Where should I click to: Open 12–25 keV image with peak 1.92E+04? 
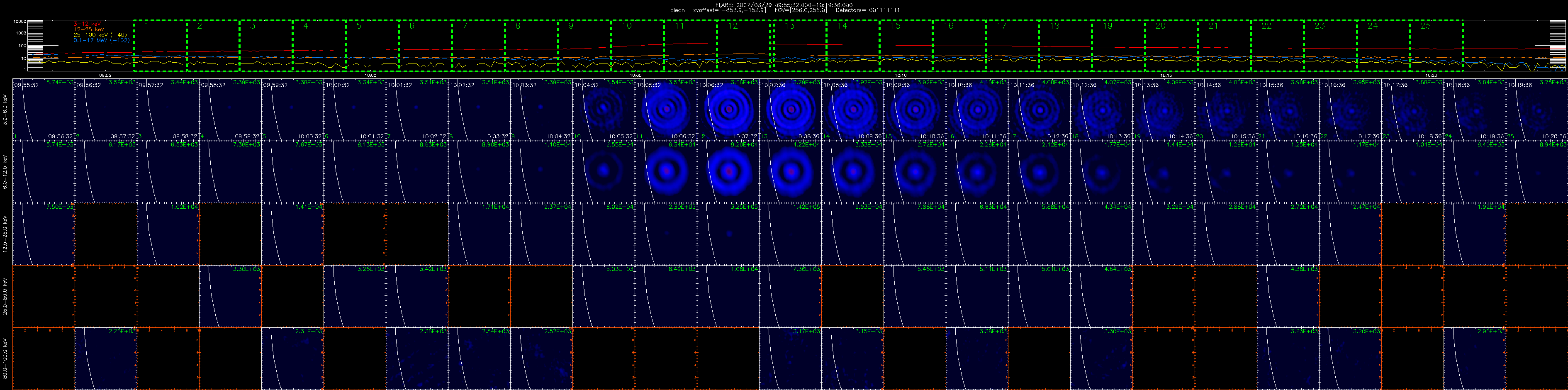(1474, 234)
